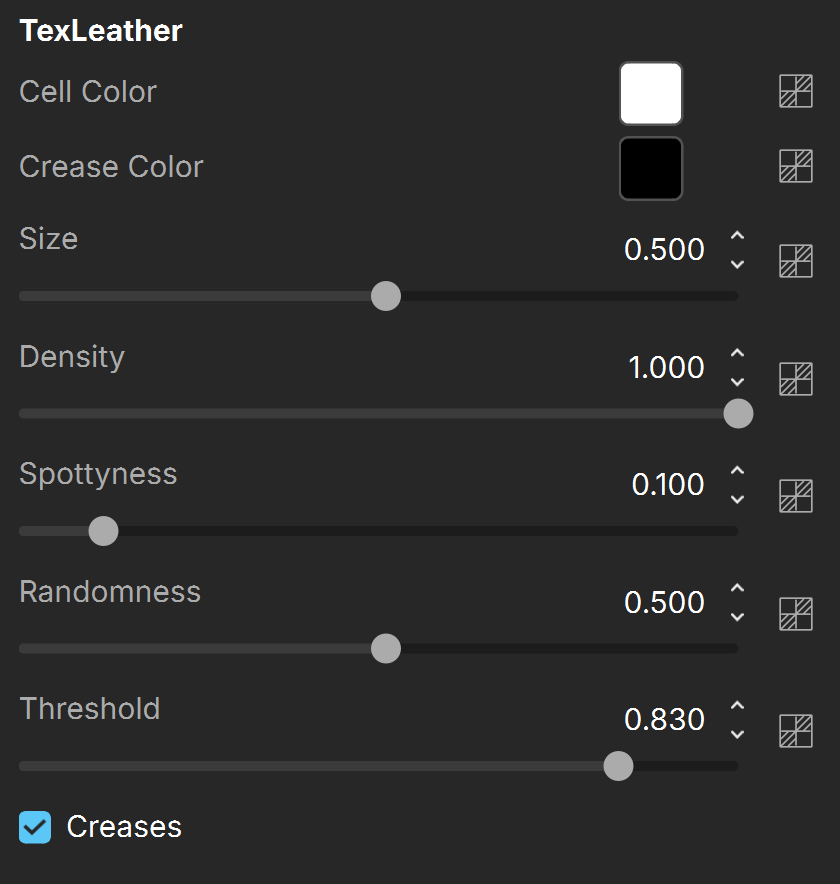Decrease Randomness with down arrow

737,617
